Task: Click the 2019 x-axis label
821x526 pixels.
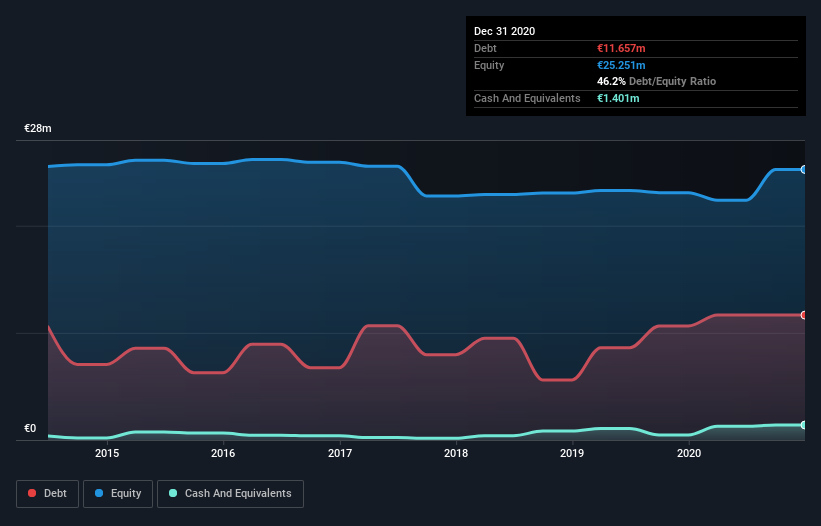Action: pyautogui.click(x=572, y=453)
